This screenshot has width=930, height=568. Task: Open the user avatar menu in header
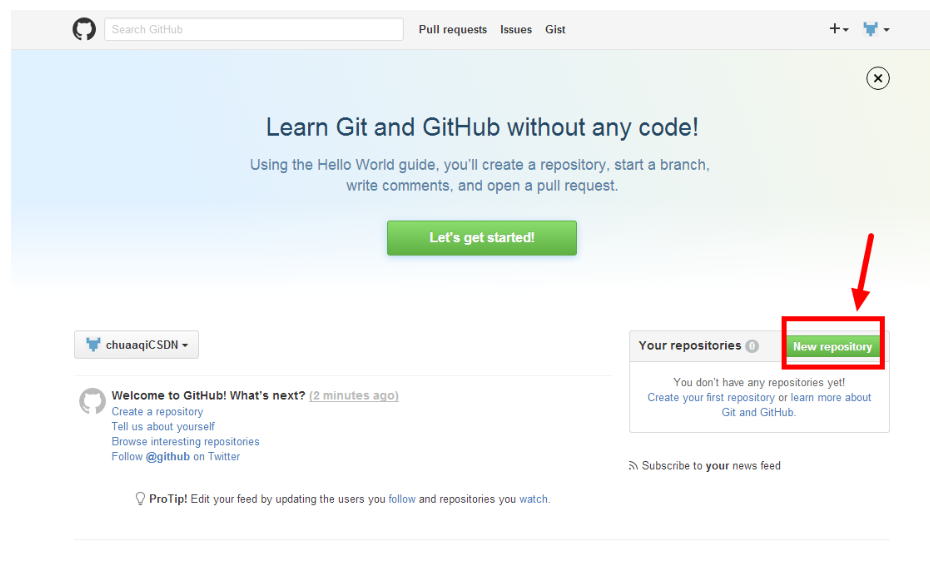[876, 28]
